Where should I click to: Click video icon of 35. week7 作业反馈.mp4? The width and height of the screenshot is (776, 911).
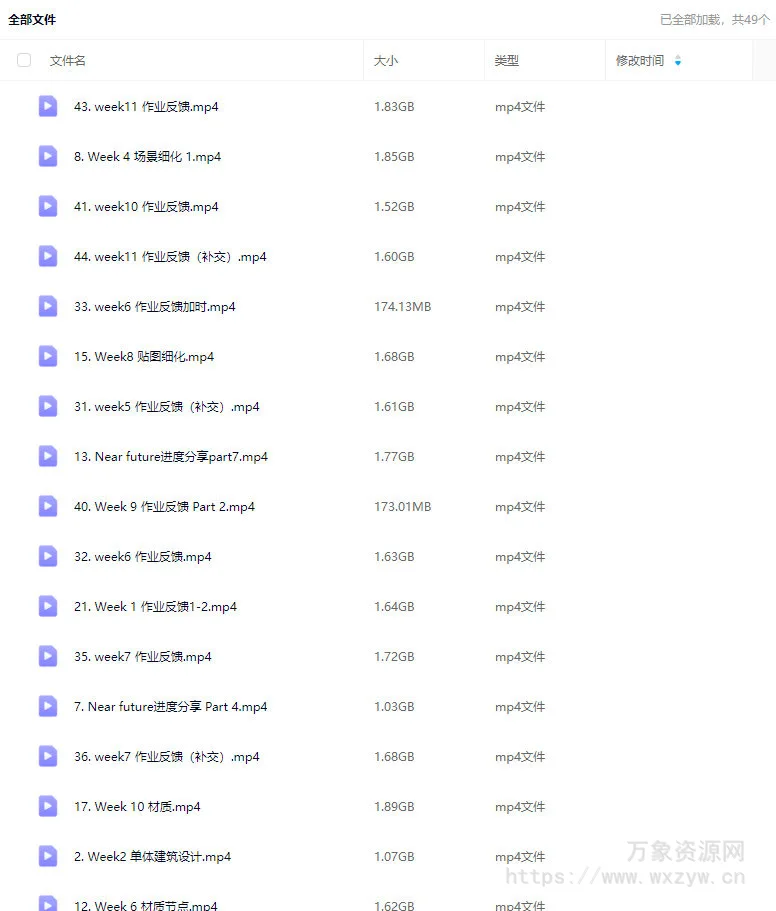tap(48, 656)
